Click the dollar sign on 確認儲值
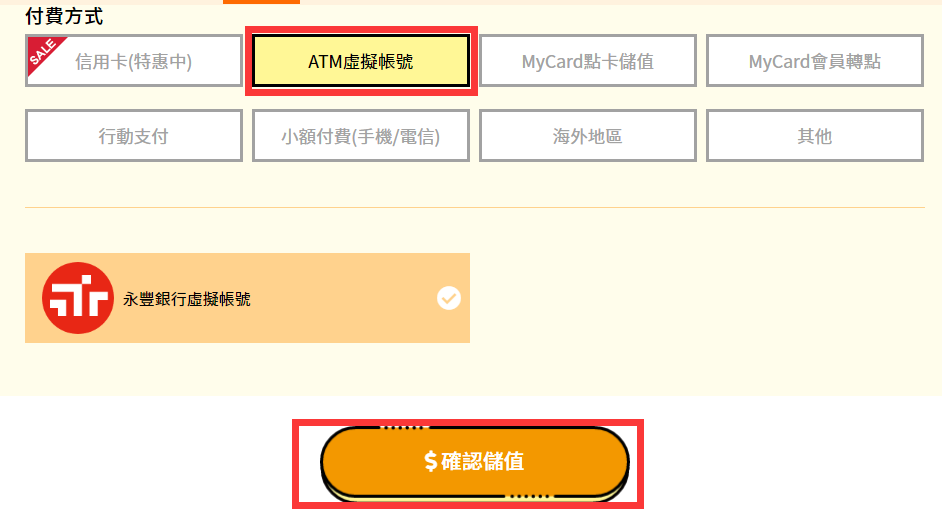Image resolution: width=942 pixels, height=518 pixels. click(430, 462)
